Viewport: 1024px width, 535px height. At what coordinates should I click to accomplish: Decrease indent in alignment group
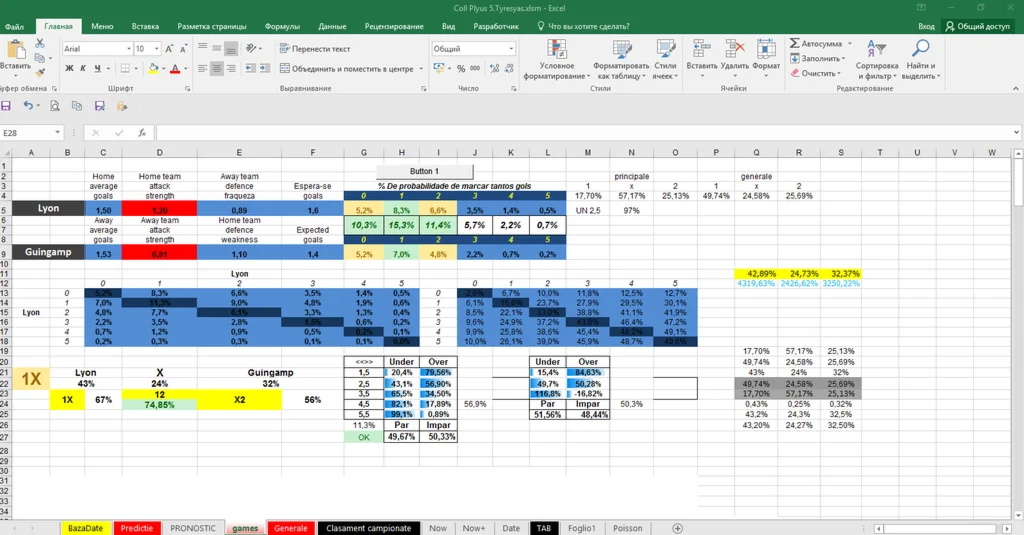click(x=251, y=69)
